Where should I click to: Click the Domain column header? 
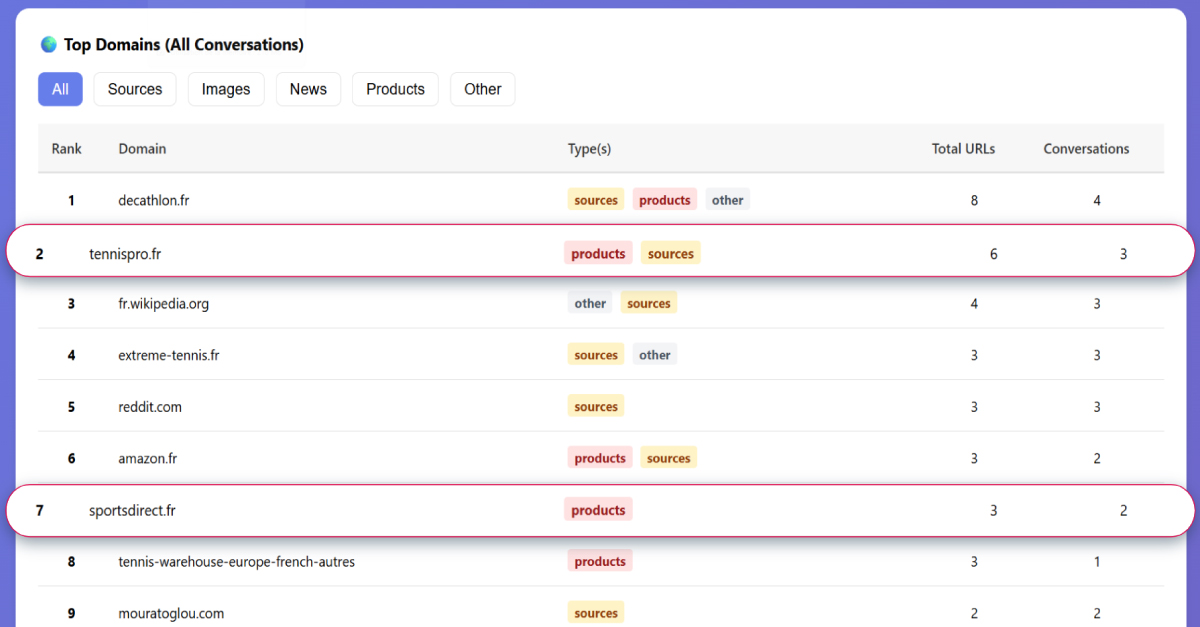142,149
